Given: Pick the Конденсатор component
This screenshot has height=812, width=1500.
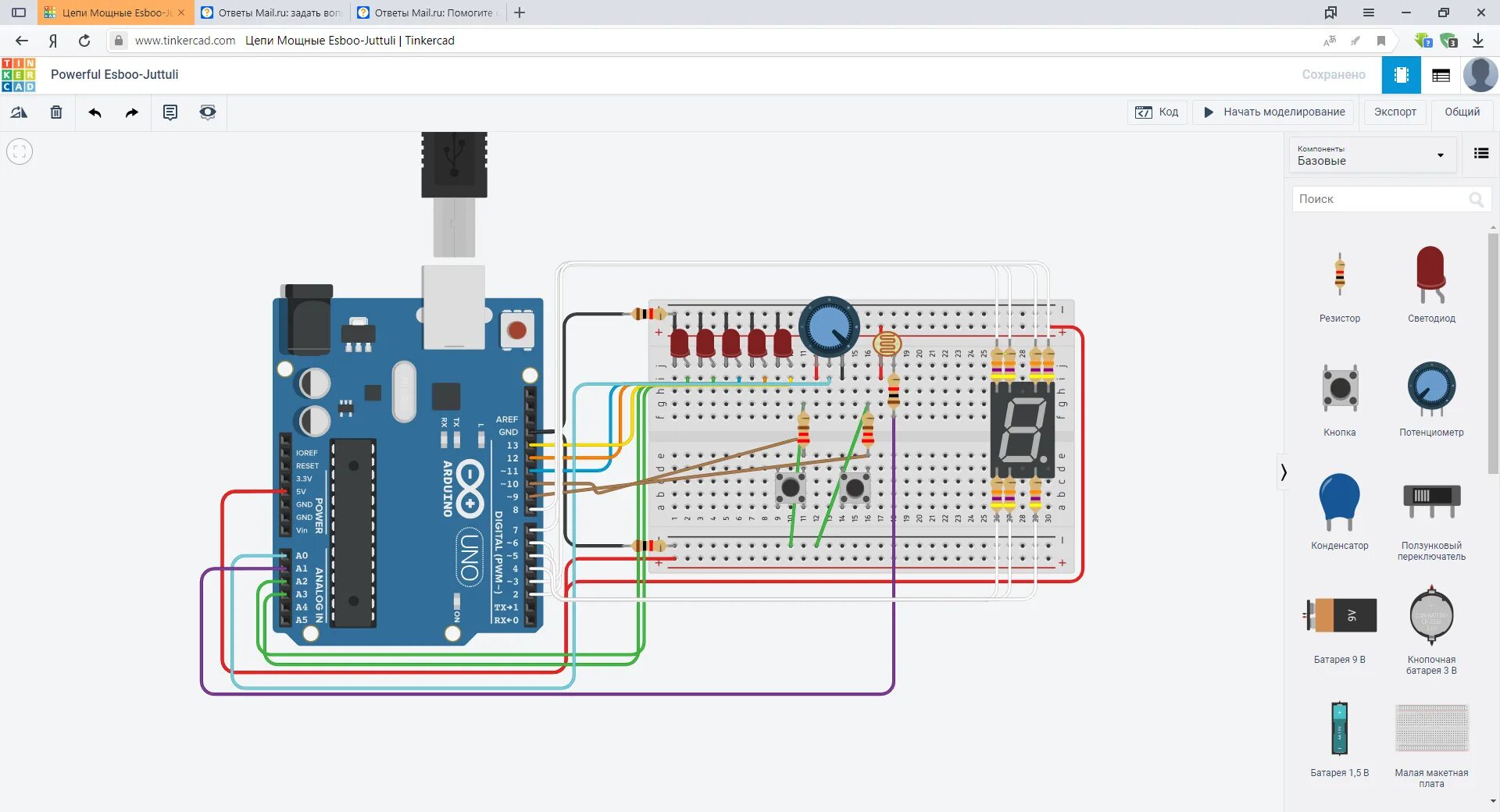Looking at the screenshot, I should click(x=1340, y=511).
